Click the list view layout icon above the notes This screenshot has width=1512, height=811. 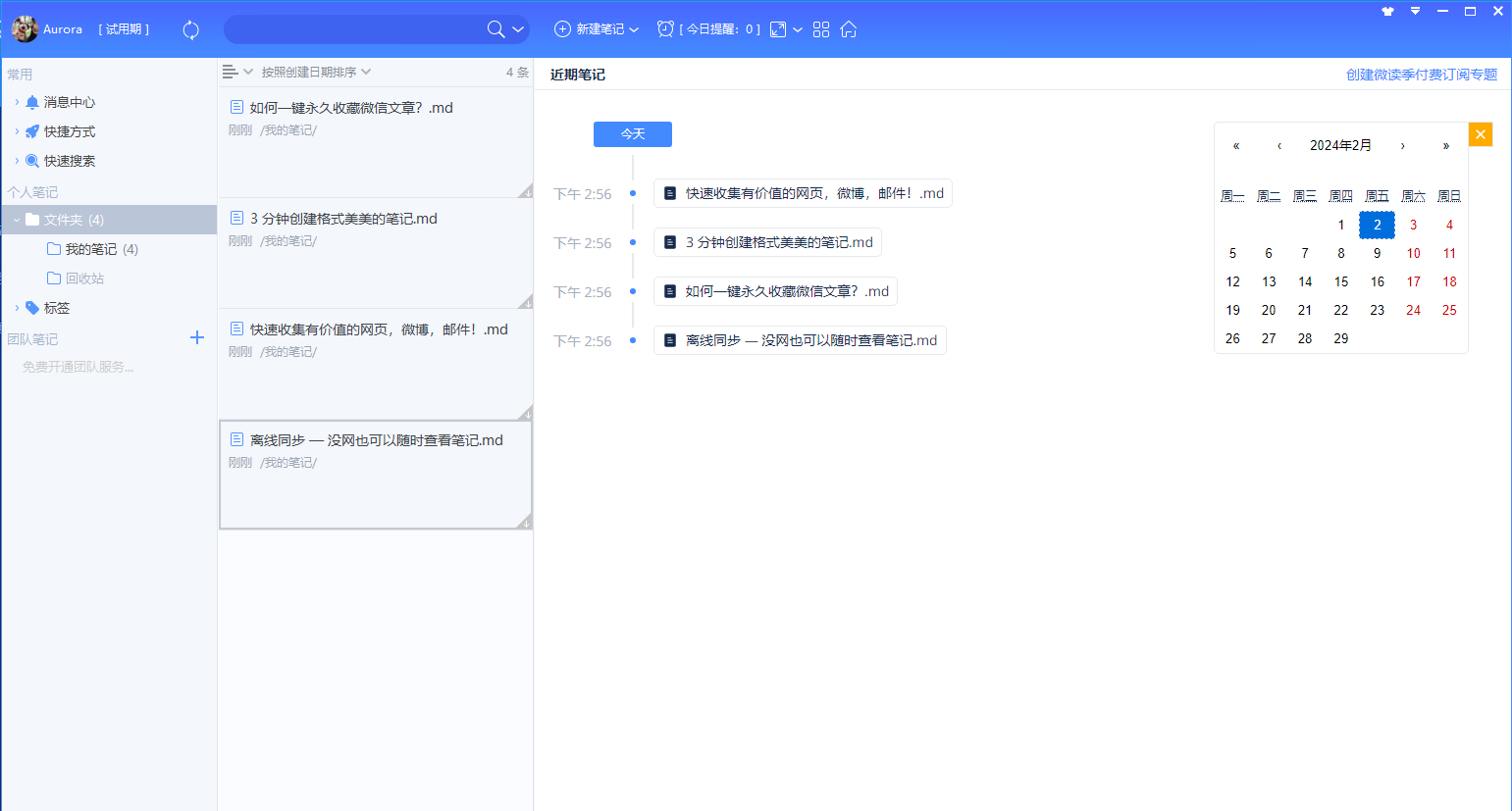pos(231,72)
